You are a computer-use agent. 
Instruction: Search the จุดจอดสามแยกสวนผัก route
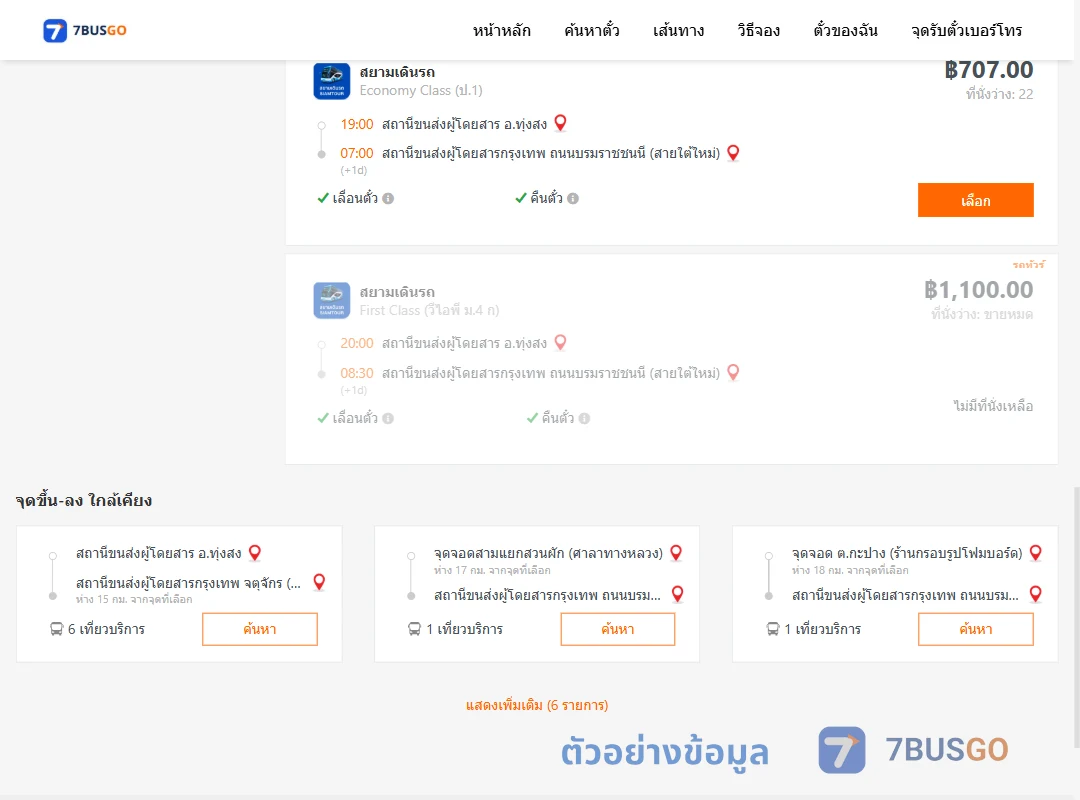click(618, 629)
